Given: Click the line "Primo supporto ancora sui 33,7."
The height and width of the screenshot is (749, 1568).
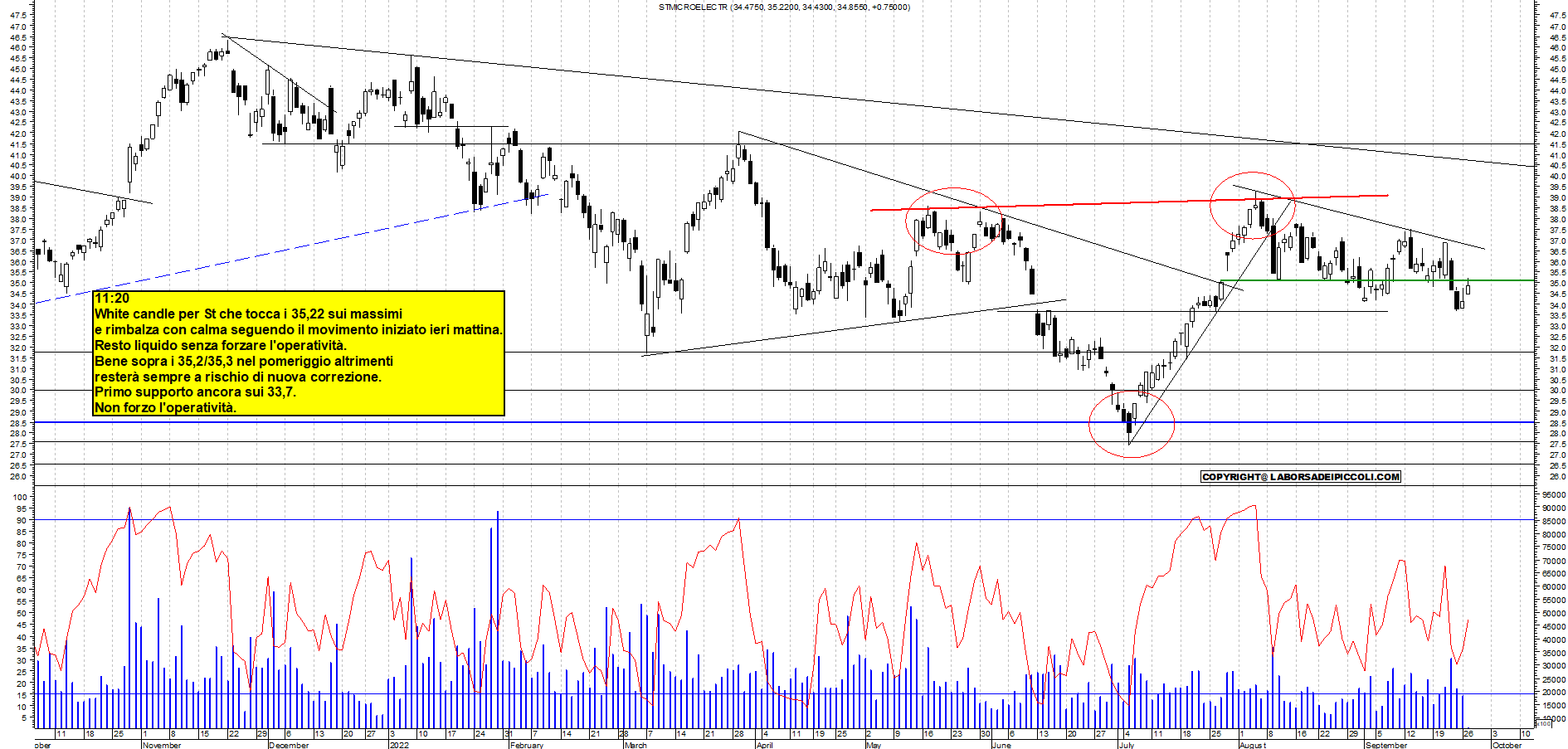Looking at the screenshot, I should (195, 392).
